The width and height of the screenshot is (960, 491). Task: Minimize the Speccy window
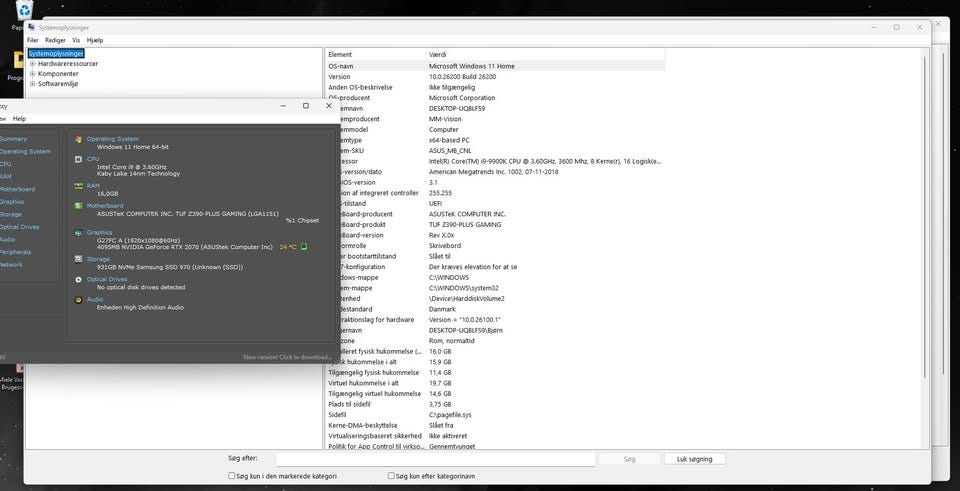point(283,106)
